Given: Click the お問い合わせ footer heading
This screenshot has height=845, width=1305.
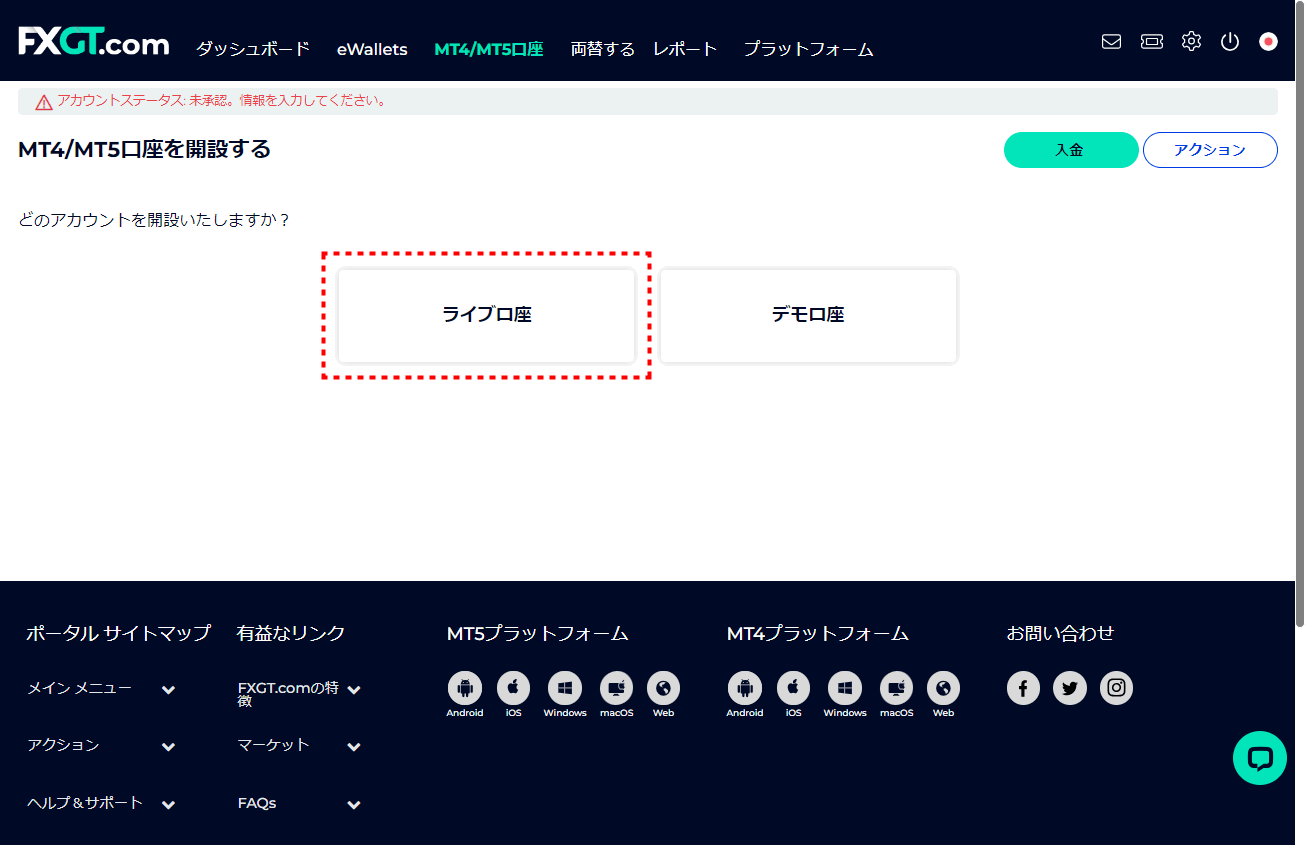Looking at the screenshot, I should [1060, 633].
